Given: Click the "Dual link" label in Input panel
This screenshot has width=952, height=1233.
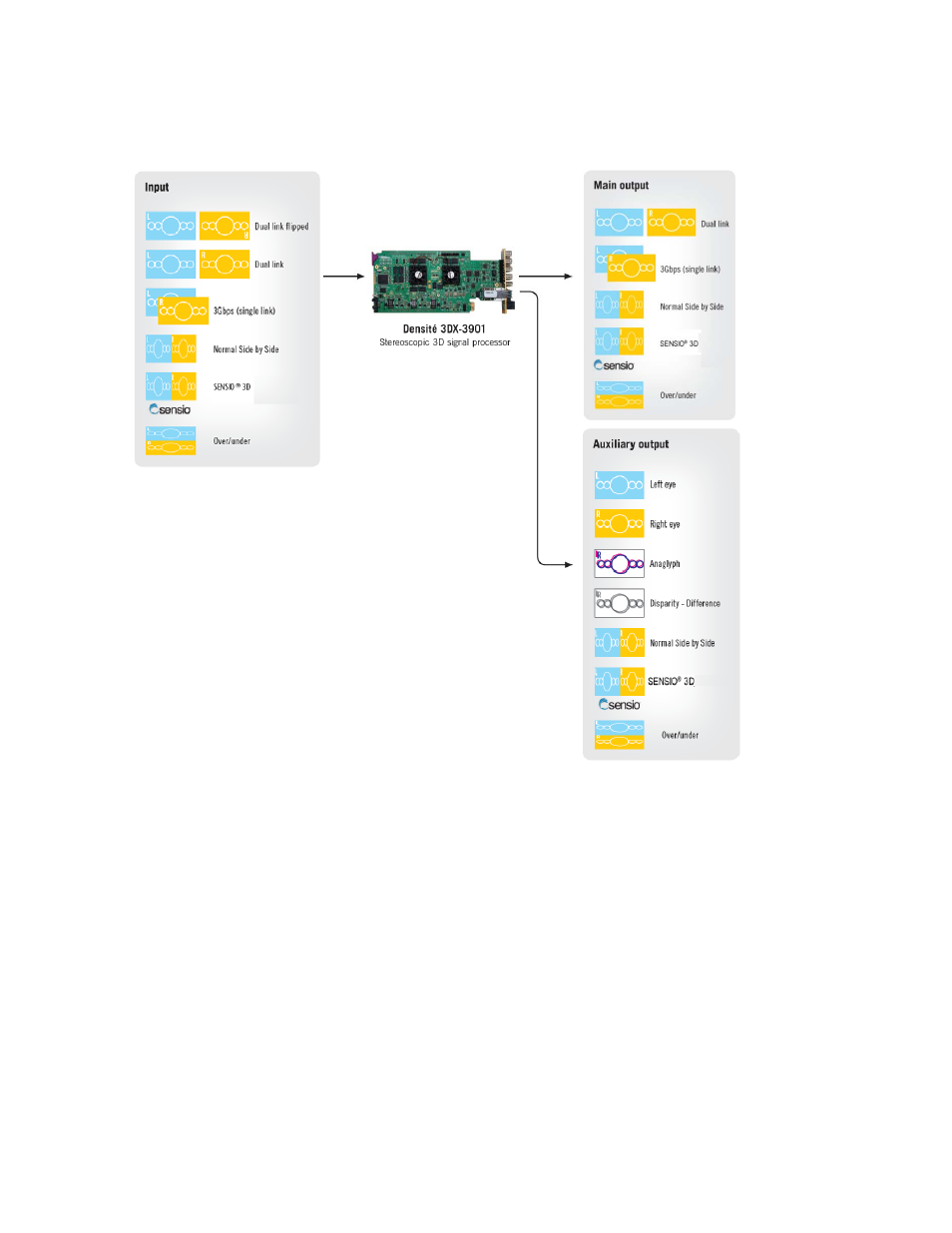Looking at the screenshot, I should [x=269, y=265].
